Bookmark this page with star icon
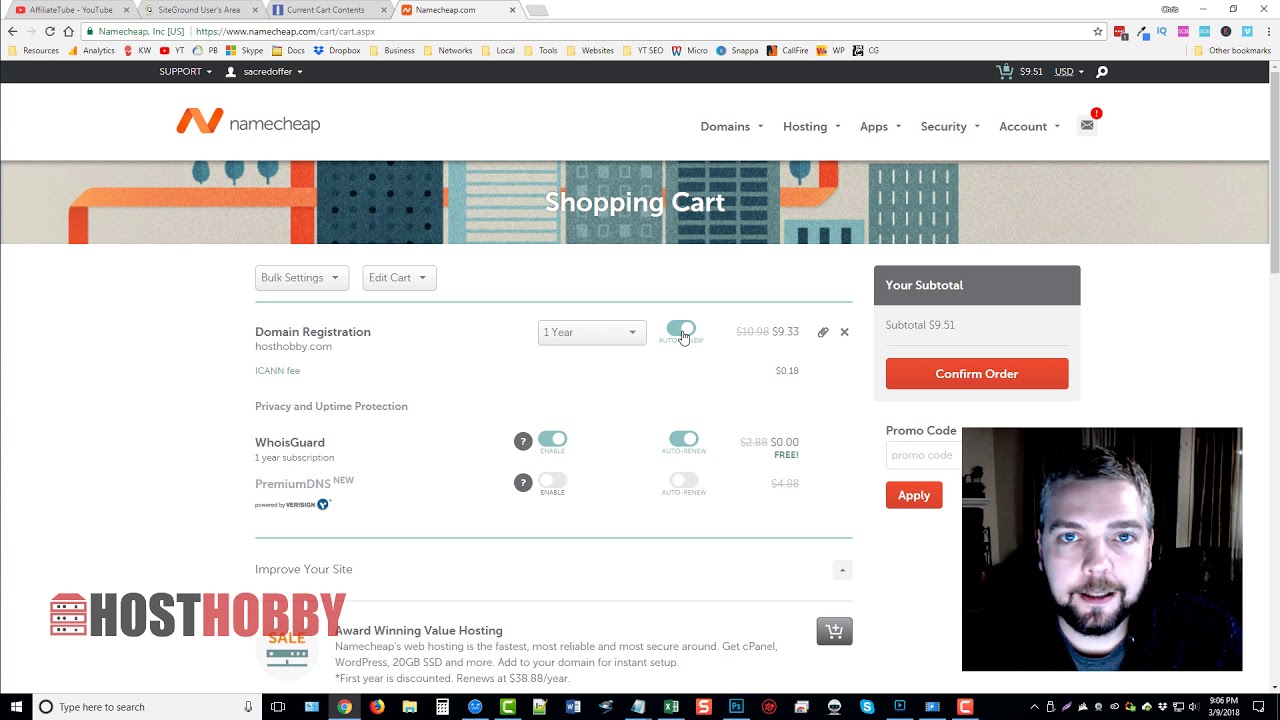Image resolution: width=1280 pixels, height=720 pixels. 1098,31
